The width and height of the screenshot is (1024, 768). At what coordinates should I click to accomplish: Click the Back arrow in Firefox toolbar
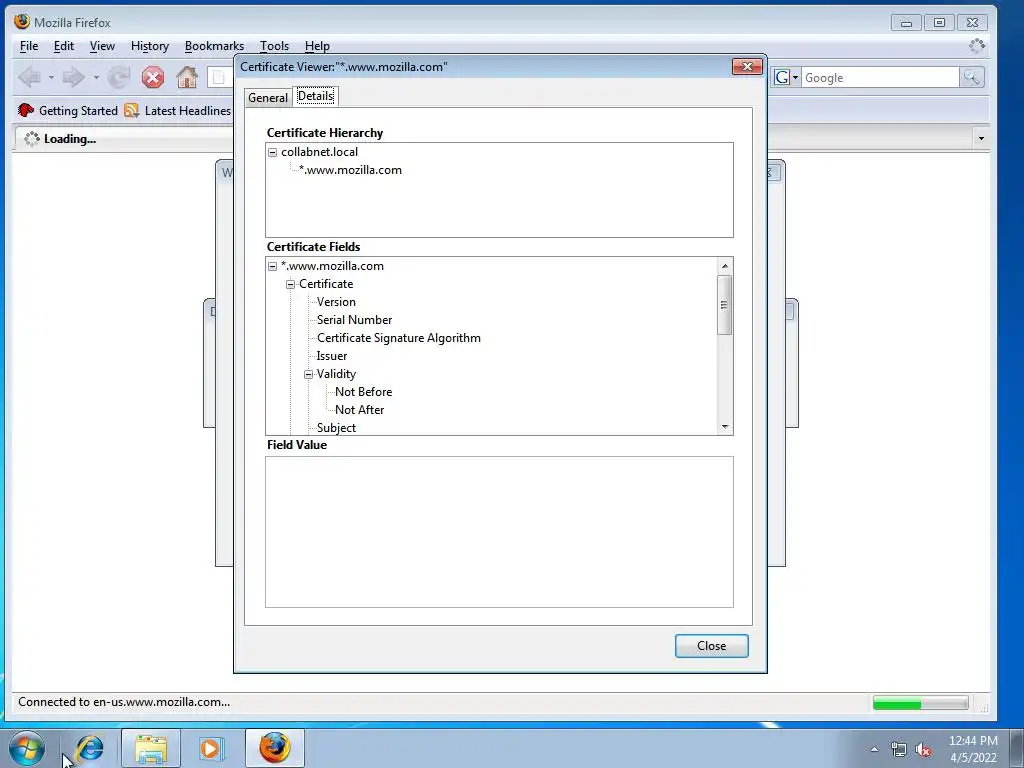29,78
